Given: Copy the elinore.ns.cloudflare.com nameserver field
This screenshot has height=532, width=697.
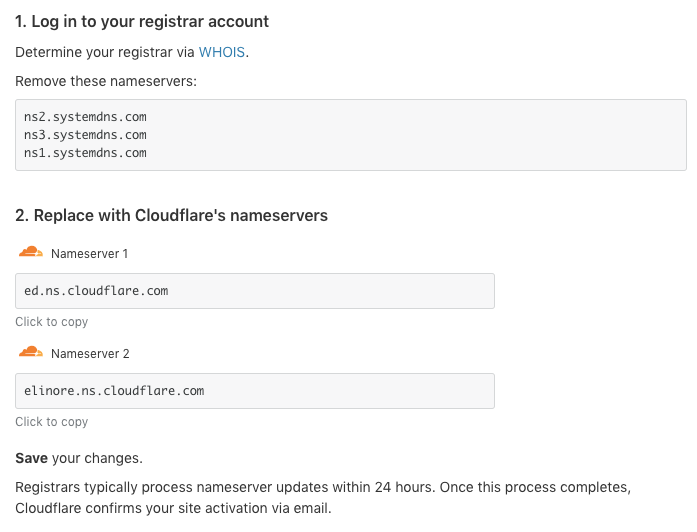Looking at the screenshot, I should tap(255, 391).
